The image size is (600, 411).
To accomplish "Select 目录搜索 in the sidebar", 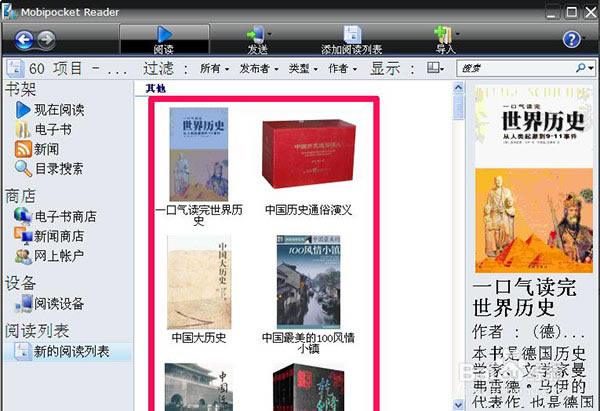I will [x=59, y=168].
